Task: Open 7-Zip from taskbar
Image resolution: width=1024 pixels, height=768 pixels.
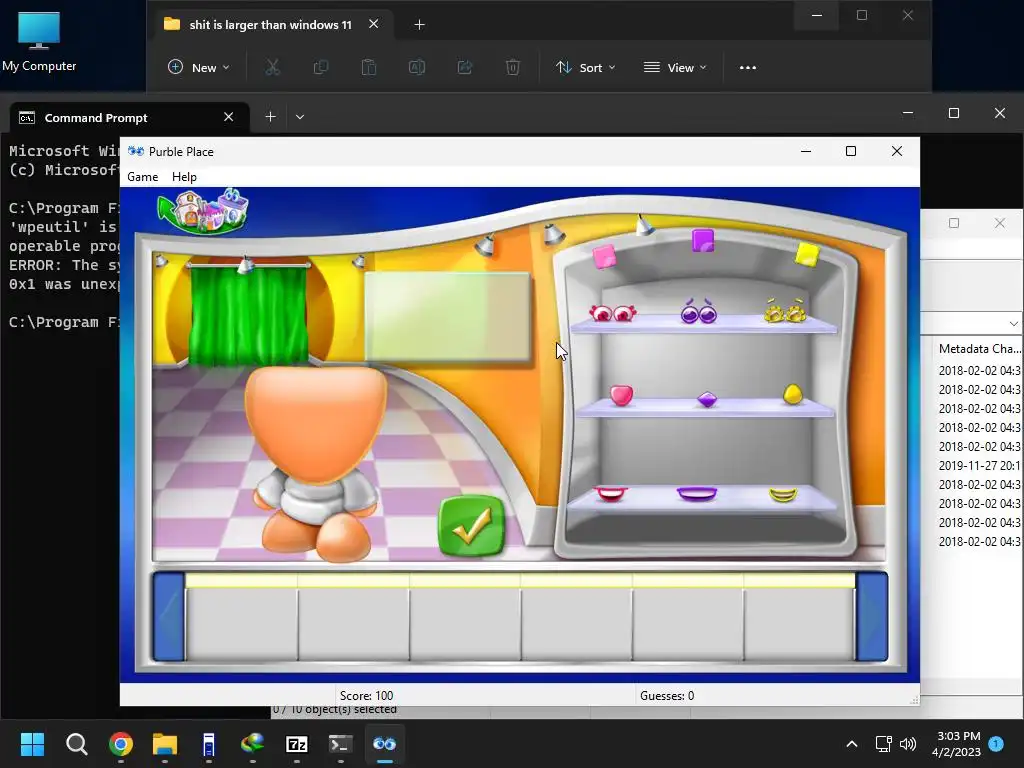Action: coord(296,744)
